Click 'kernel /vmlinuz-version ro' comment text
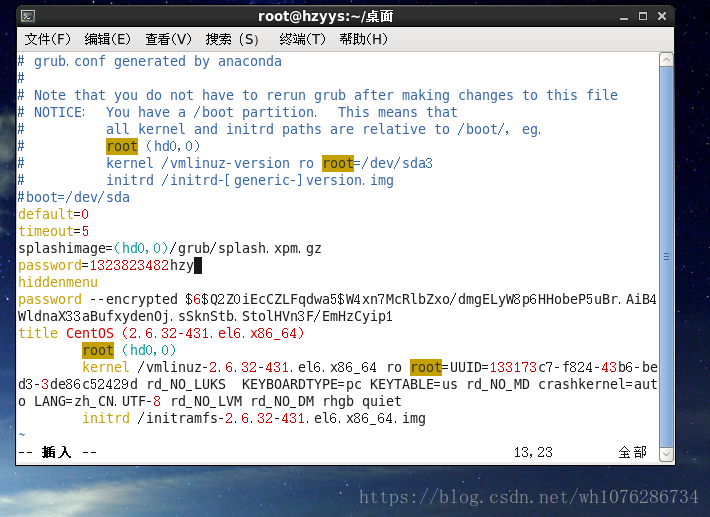The height and width of the screenshot is (517, 710). click(x=210, y=163)
